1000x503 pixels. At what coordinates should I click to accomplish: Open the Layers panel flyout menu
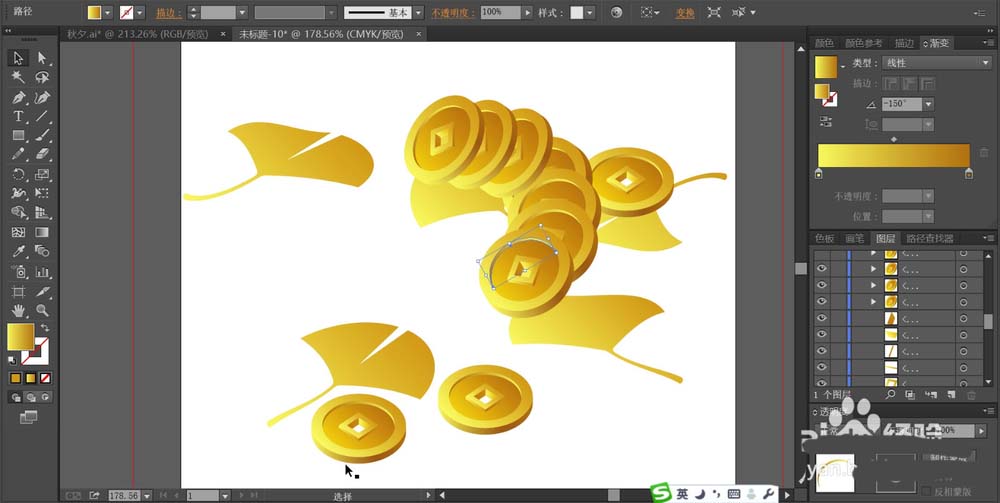[988, 238]
